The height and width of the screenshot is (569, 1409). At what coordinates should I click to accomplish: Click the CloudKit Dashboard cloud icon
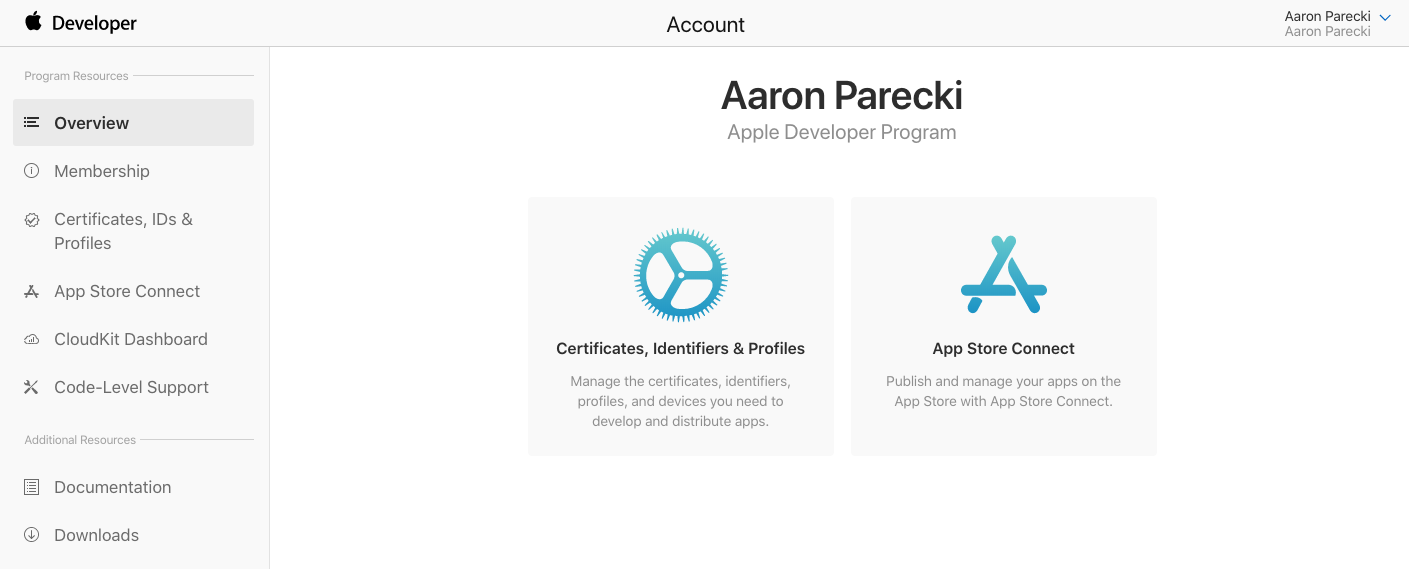click(x=32, y=340)
